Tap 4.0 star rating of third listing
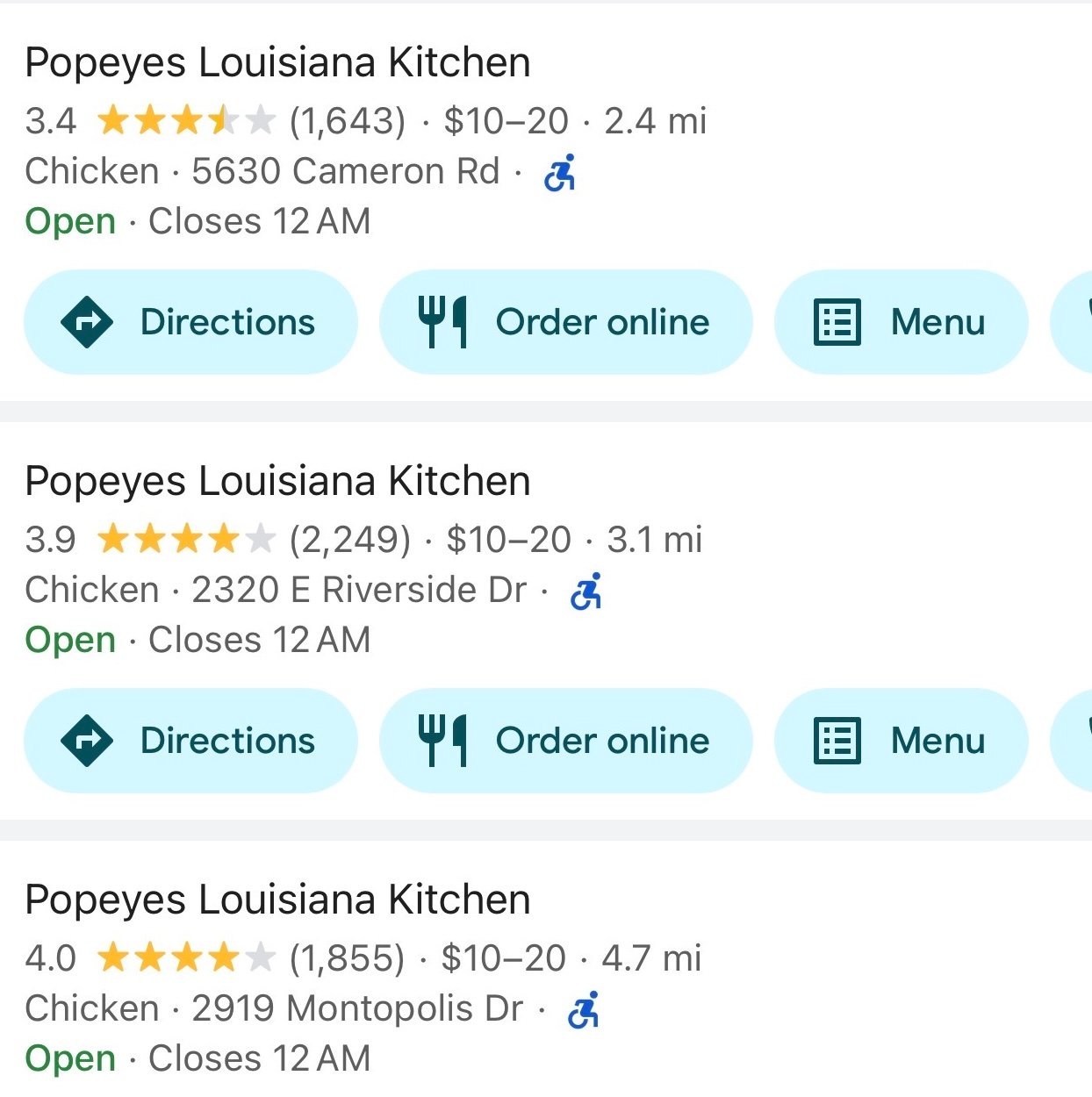Screen dimensions: 1092x1097 (186, 958)
